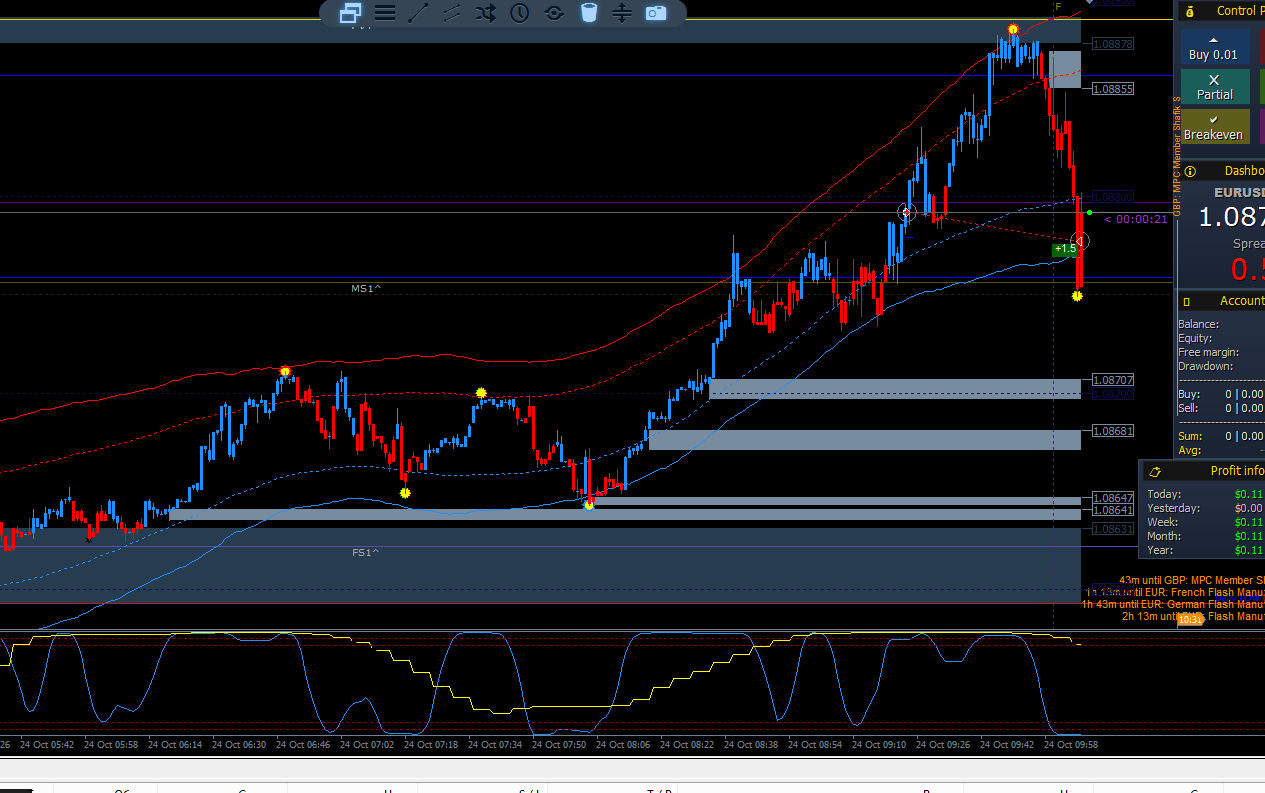Click the 1.08641 price level label
Image resolution: width=1265 pixels, height=793 pixels.
point(1113,510)
